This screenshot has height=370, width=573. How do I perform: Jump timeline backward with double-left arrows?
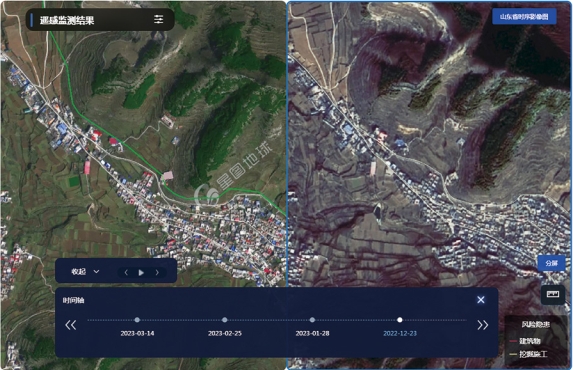(x=71, y=325)
